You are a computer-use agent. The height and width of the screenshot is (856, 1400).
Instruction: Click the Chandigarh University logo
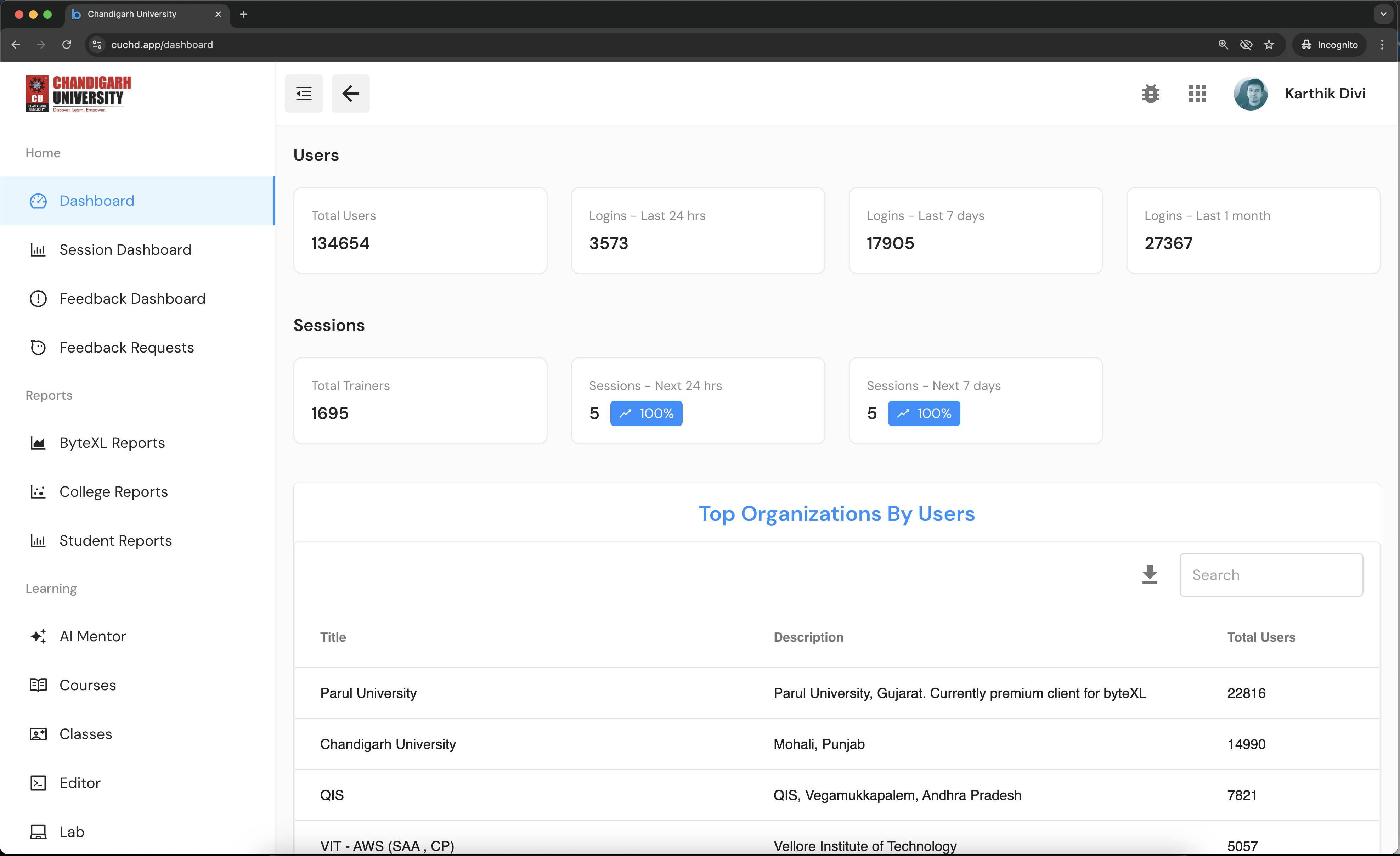click(78, 93)
